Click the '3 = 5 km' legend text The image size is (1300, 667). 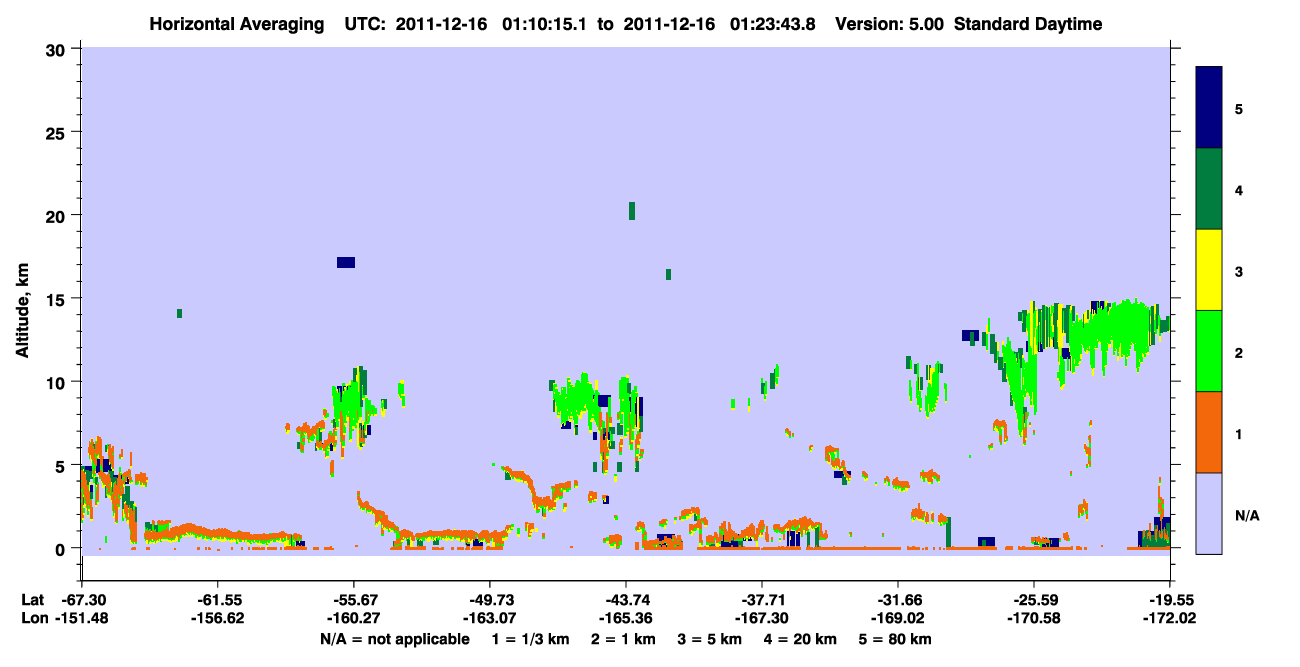click(x=710, y=638)
